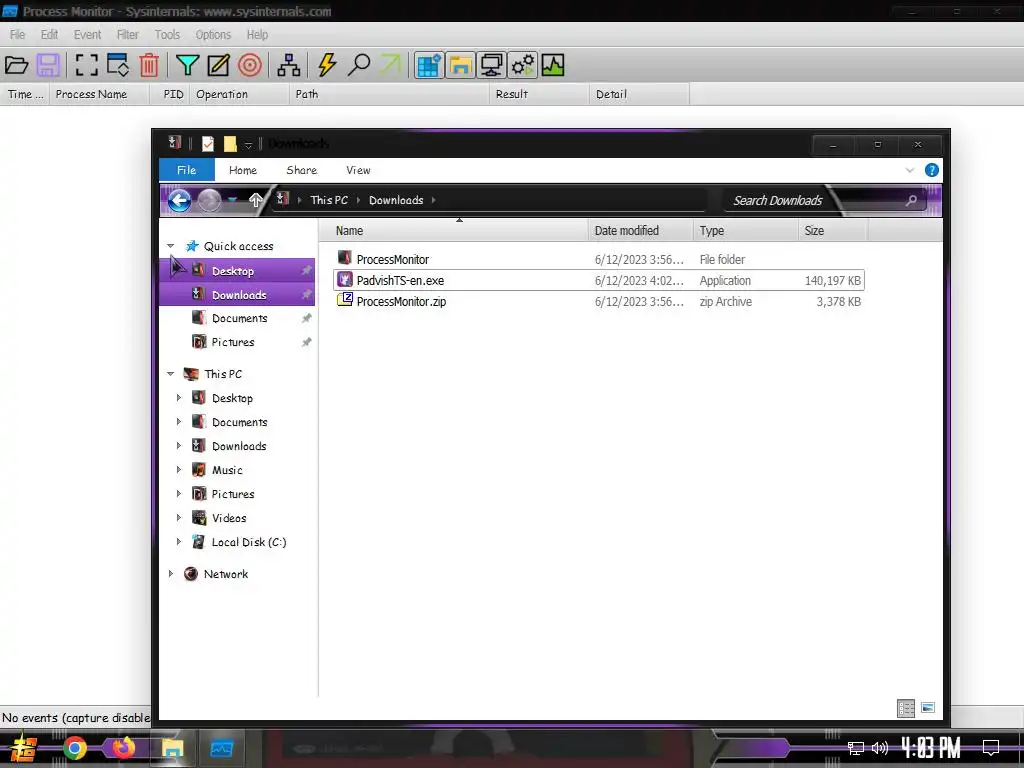Open the recent locations dropdown arrow
Screen dimensions: 1024x768
(x=232, y=200)
